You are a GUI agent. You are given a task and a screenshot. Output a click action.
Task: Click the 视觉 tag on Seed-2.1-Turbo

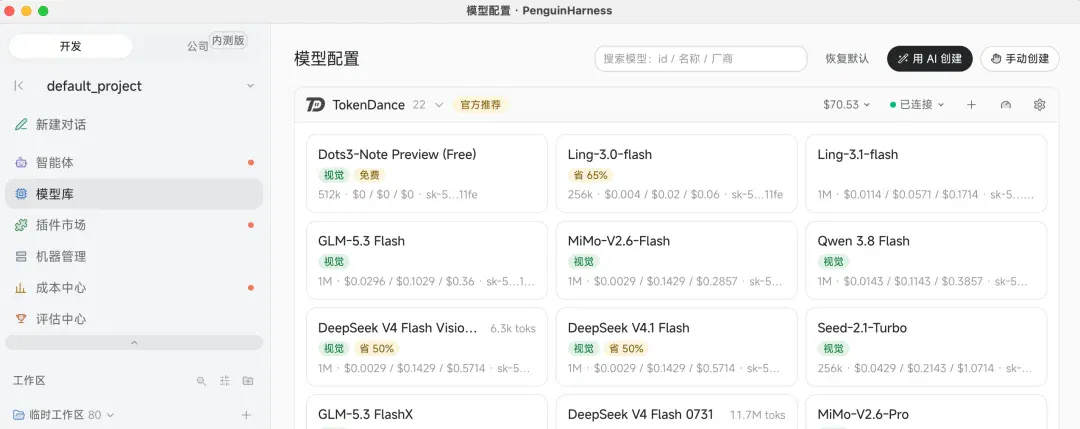pyautogui.click(x=833, y=348)
